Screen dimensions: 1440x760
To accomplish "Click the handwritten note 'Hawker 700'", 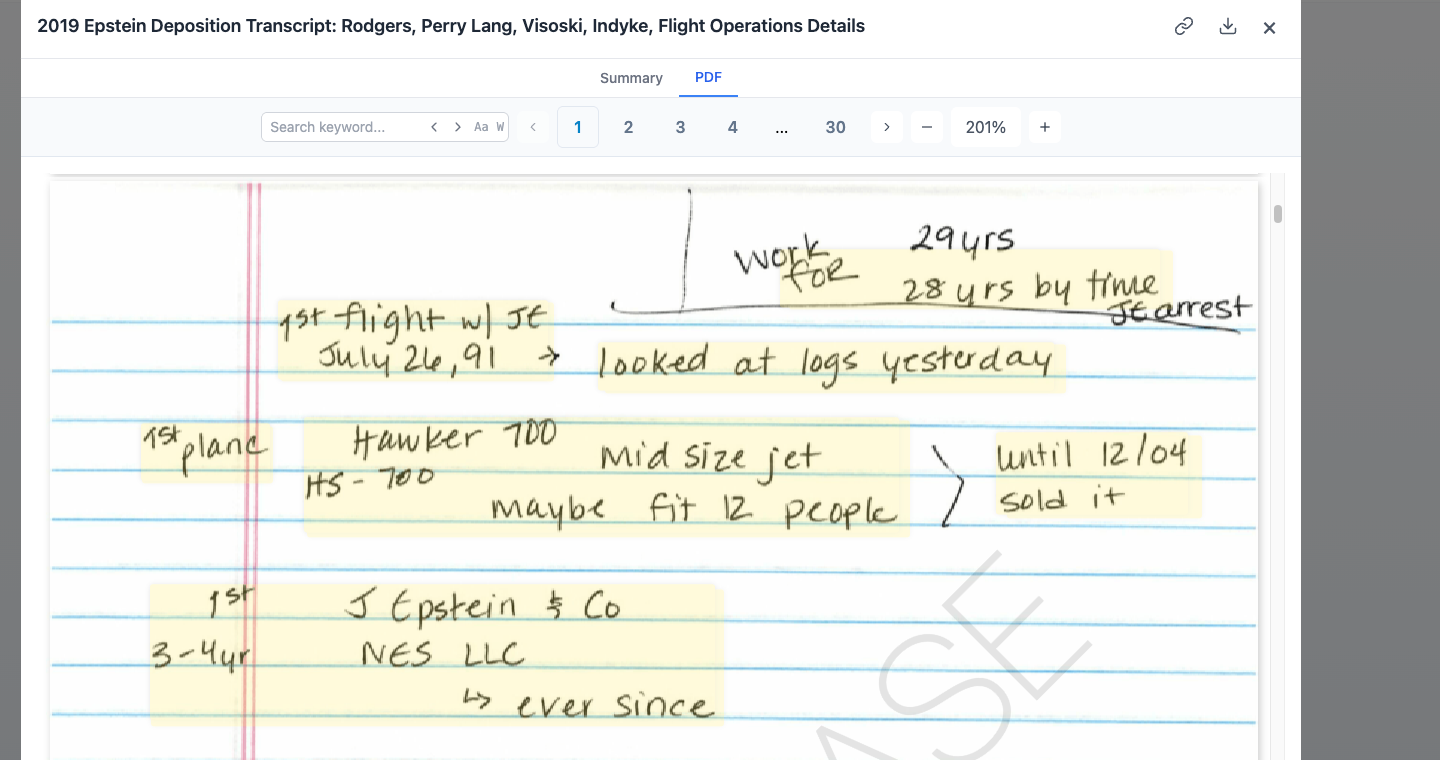I will [x=455, y=439].
